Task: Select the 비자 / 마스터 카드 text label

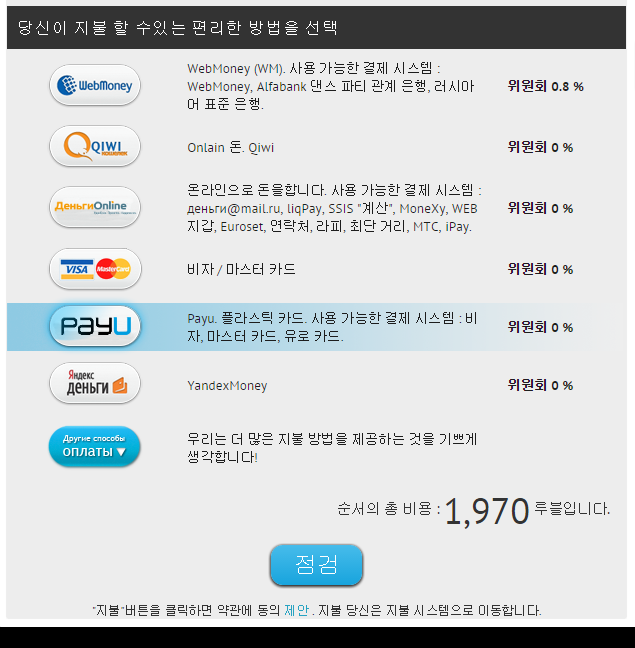Action: click(x=241, y=269)
